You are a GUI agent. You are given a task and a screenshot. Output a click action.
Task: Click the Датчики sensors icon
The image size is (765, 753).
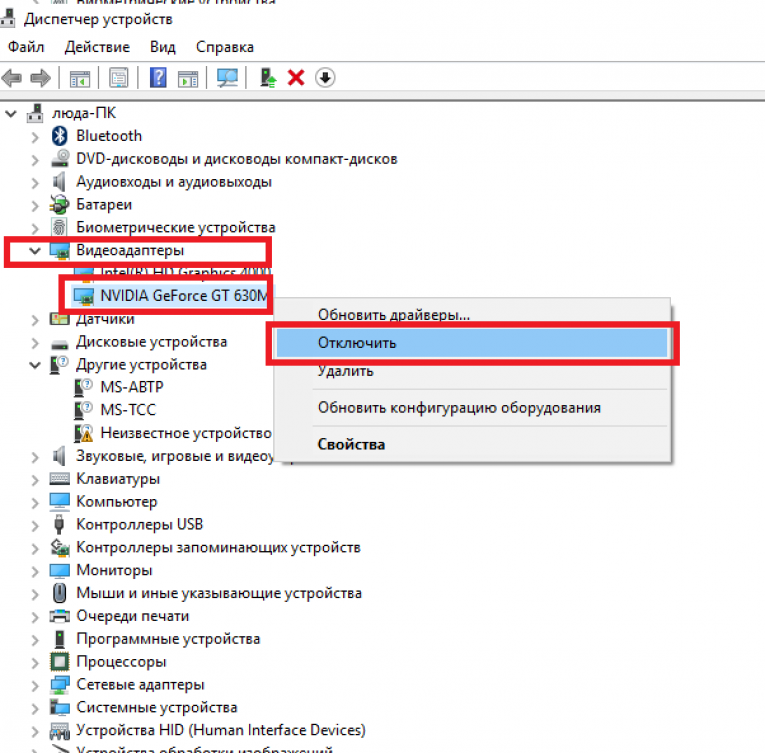[60, 319]
